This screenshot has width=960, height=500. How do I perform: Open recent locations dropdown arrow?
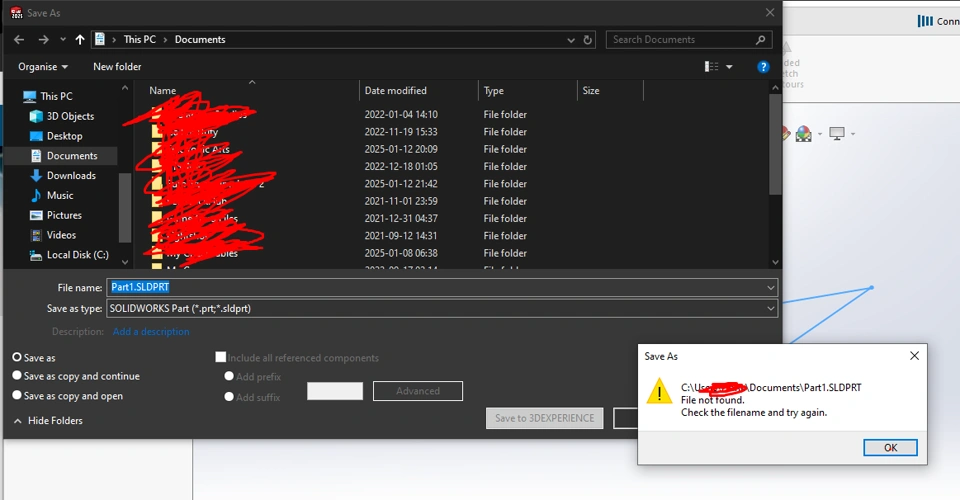[x=62, y=40]
